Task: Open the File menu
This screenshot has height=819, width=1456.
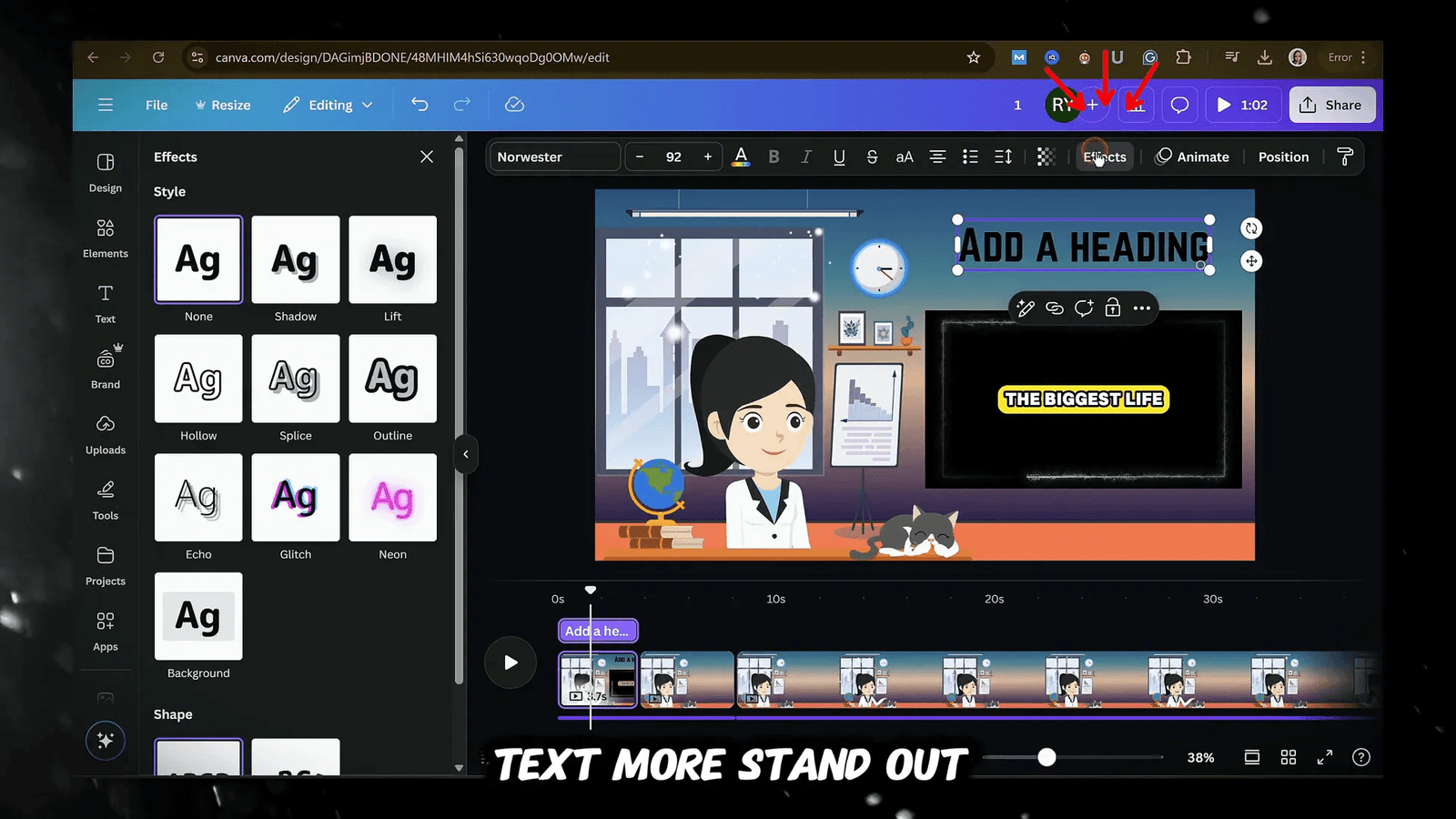Action: (x=156, y=105)
